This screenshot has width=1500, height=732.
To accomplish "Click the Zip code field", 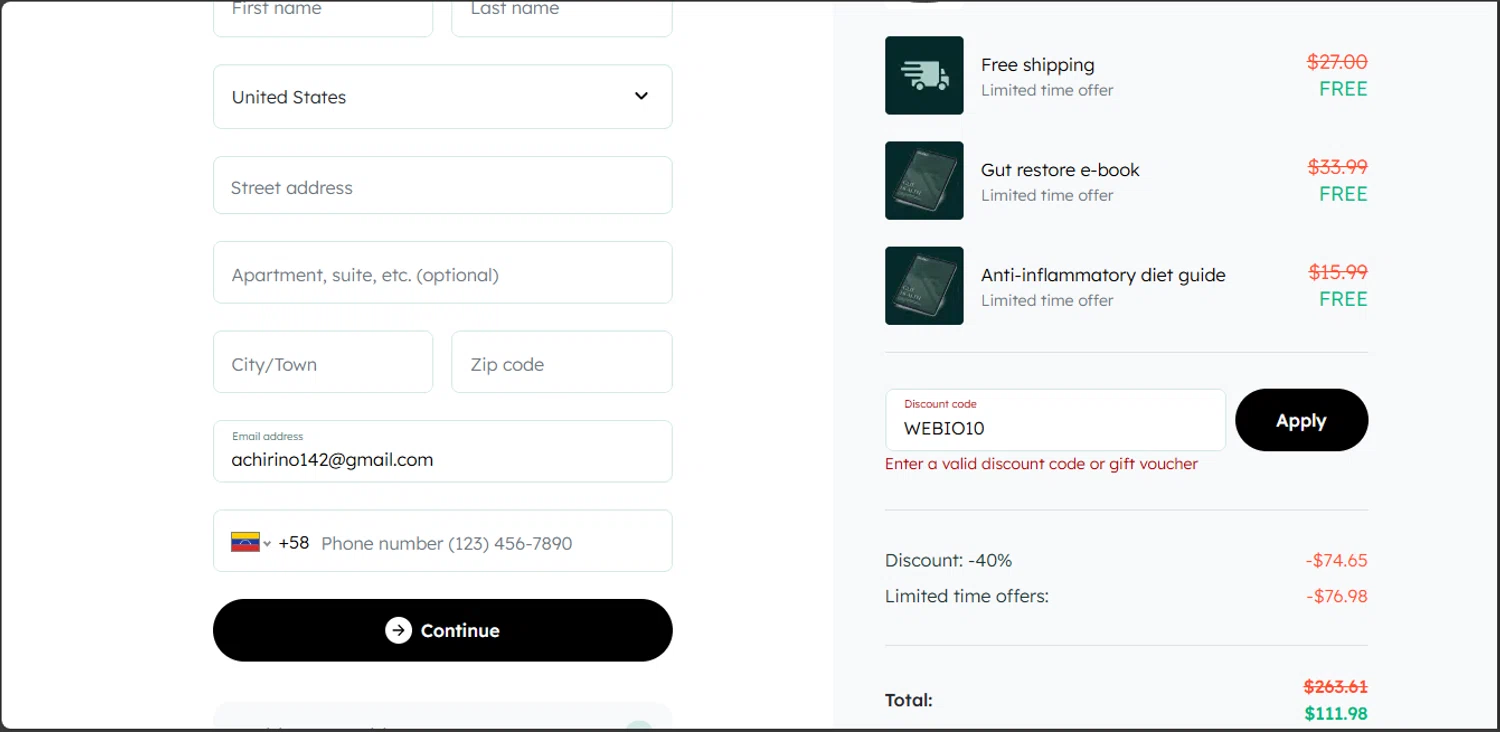I will [x=562, y=363].
